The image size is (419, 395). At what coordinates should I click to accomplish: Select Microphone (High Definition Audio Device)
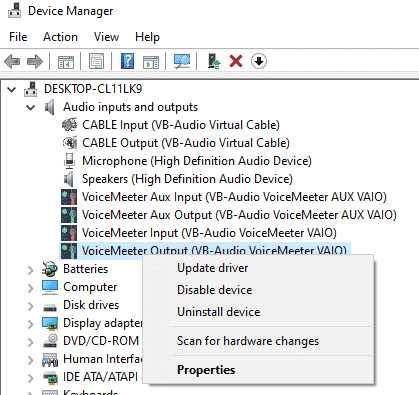click(x=197, y=161)
